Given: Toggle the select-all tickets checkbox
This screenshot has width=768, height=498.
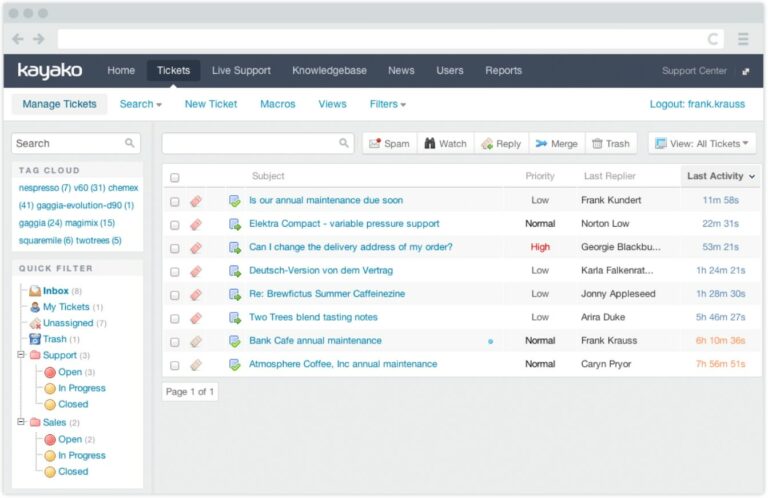Looking at the screenshot, I should (x=174, y=177).
